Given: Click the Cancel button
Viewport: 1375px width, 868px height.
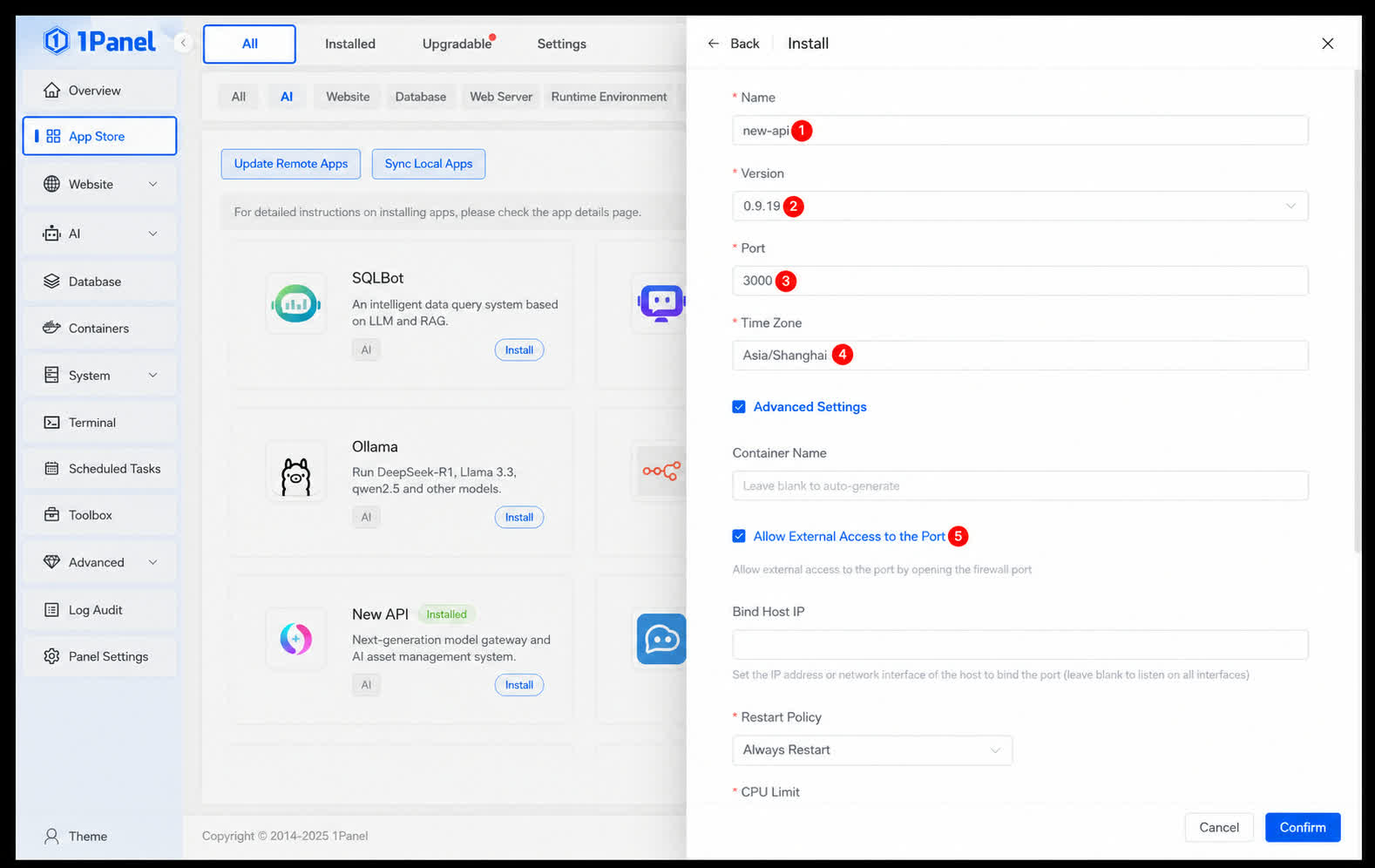Looking at the screenshot, I should point(1219,827).
